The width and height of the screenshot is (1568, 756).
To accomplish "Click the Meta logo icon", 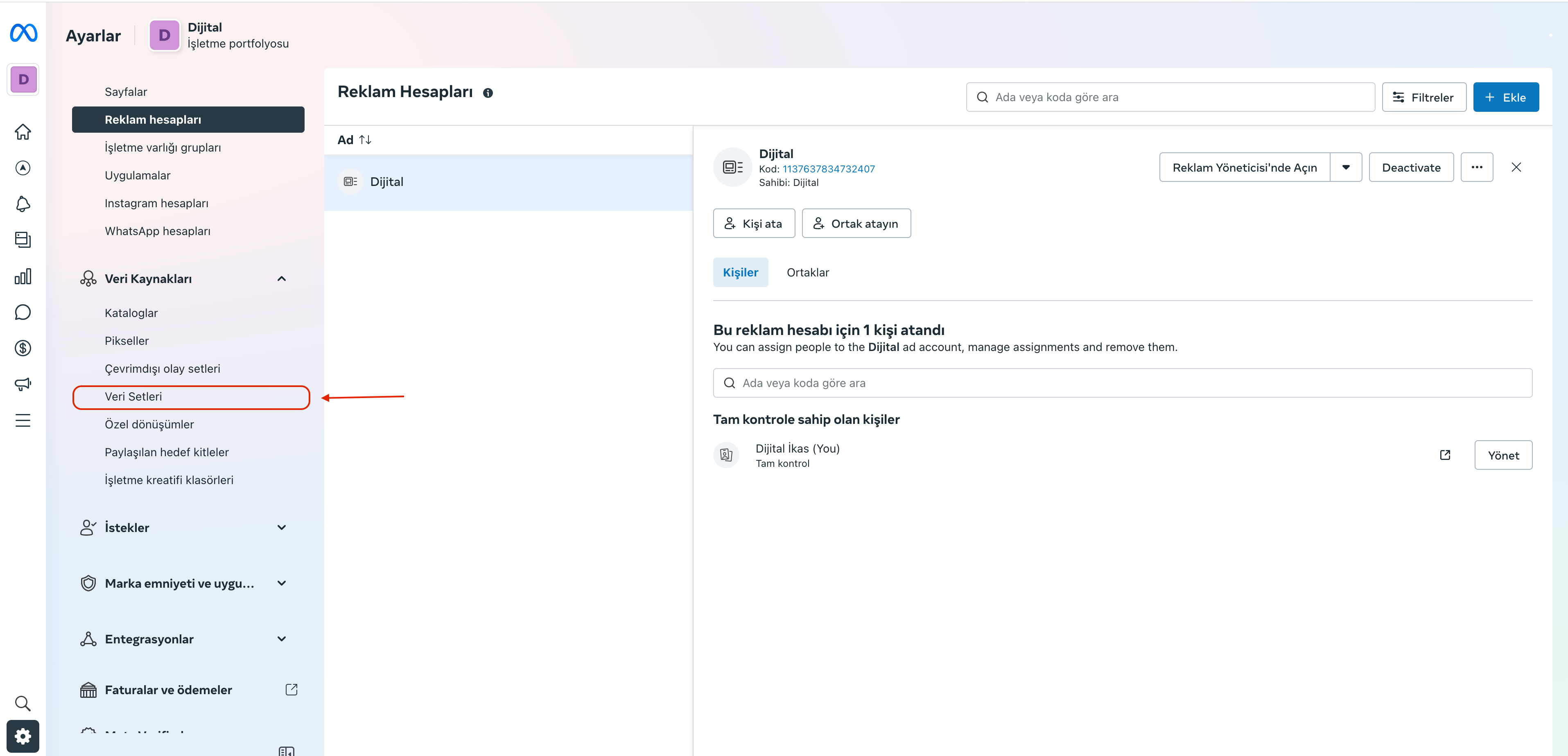I will 23,33.
